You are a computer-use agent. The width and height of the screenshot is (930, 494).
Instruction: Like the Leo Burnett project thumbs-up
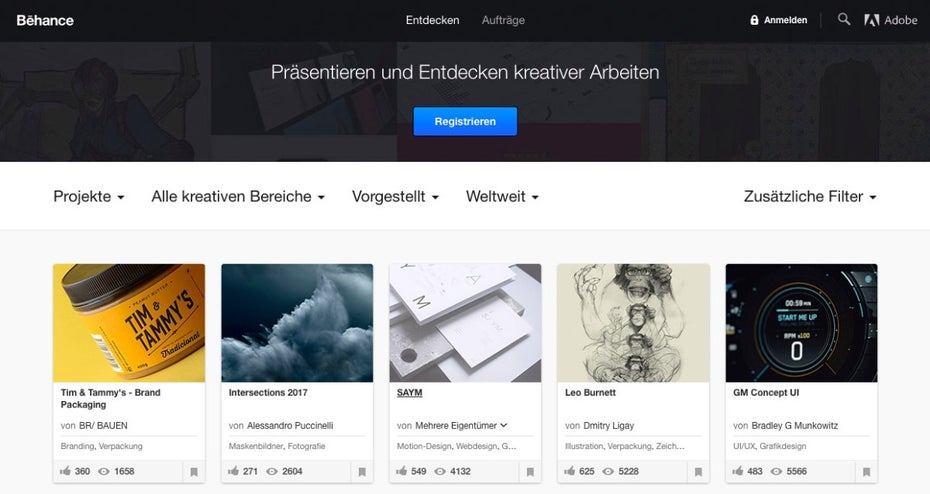coord(569,471)
